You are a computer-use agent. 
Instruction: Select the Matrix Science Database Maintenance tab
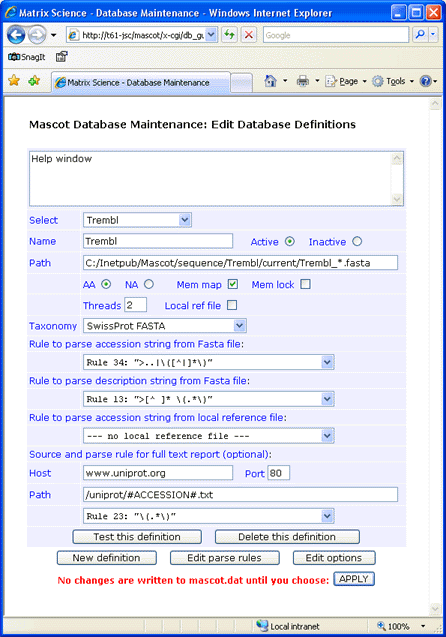pyautogui.click(x=140, y=82)
